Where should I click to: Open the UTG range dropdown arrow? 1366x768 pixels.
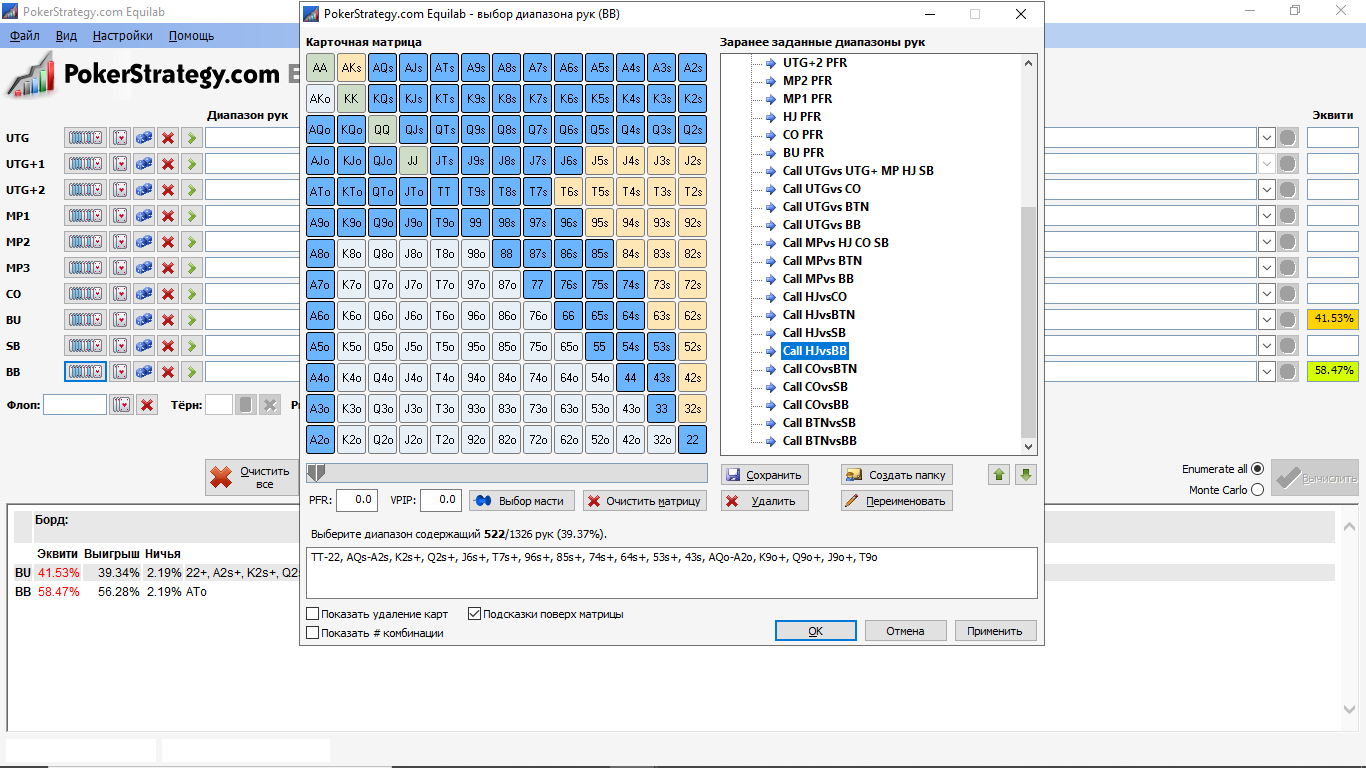click(1267, 138)
